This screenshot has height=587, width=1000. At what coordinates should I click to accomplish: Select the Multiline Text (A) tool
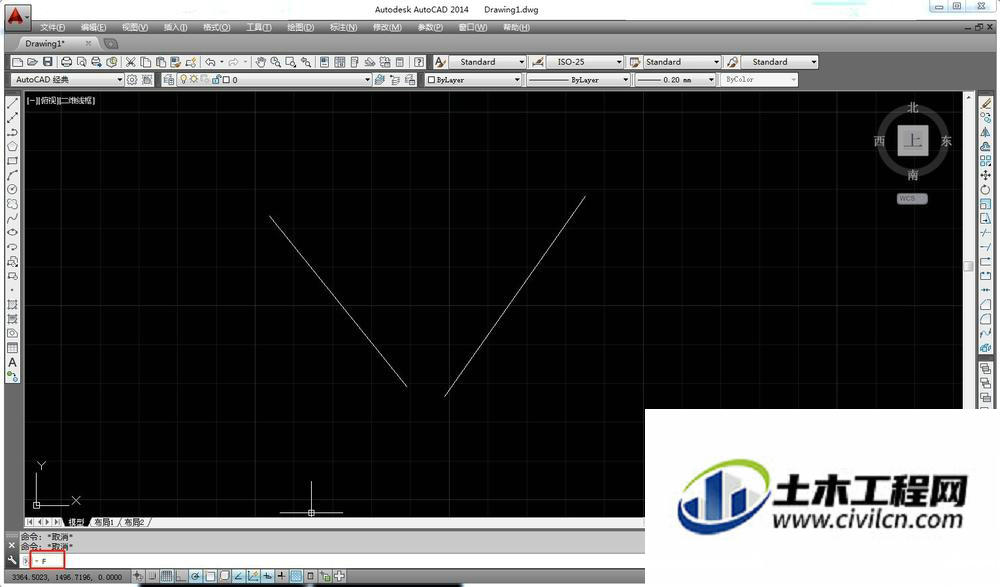point(12,362)
